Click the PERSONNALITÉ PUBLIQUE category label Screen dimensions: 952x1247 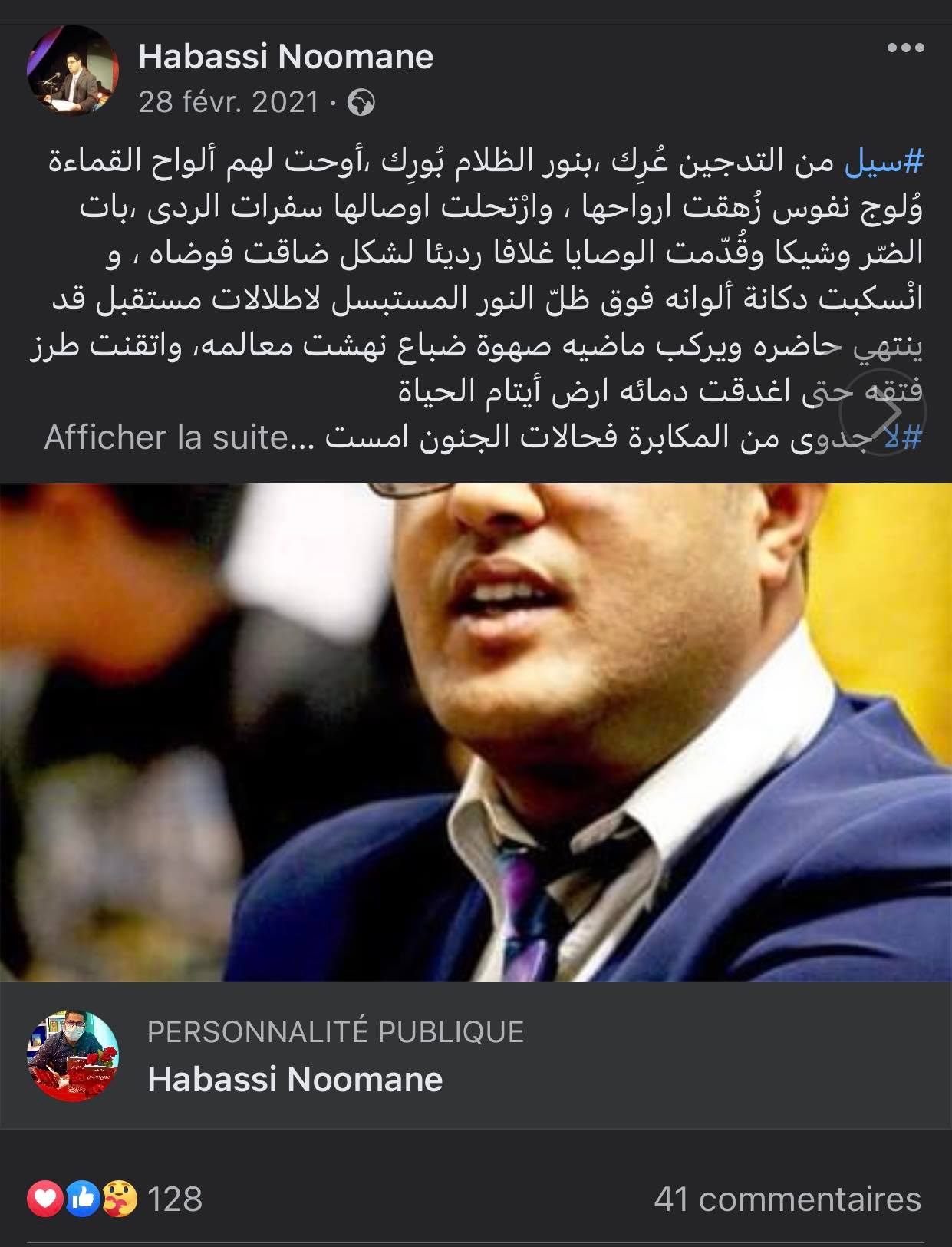335,1032
